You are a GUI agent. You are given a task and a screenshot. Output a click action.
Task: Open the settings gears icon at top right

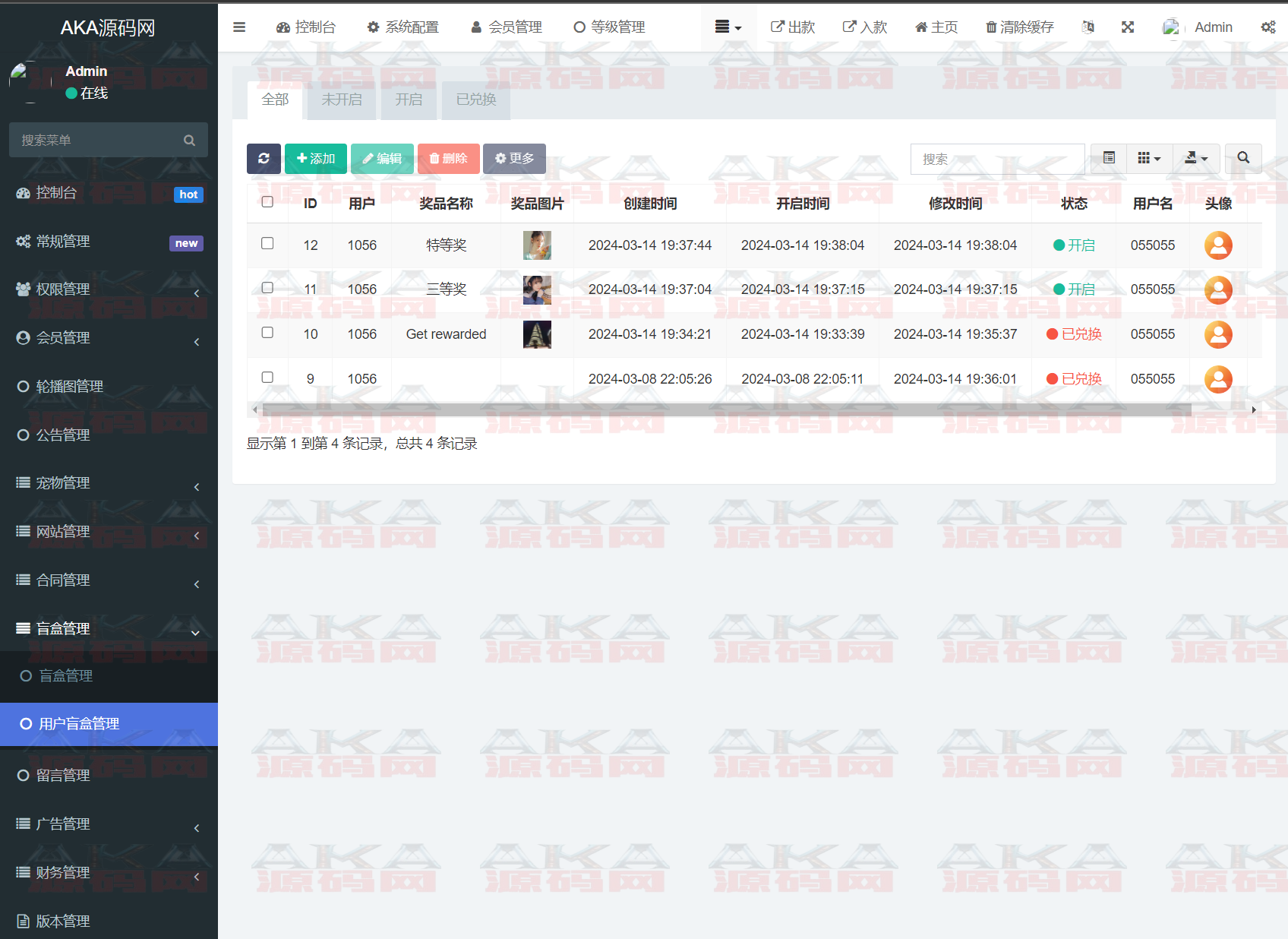click(x=1267, y=27)
